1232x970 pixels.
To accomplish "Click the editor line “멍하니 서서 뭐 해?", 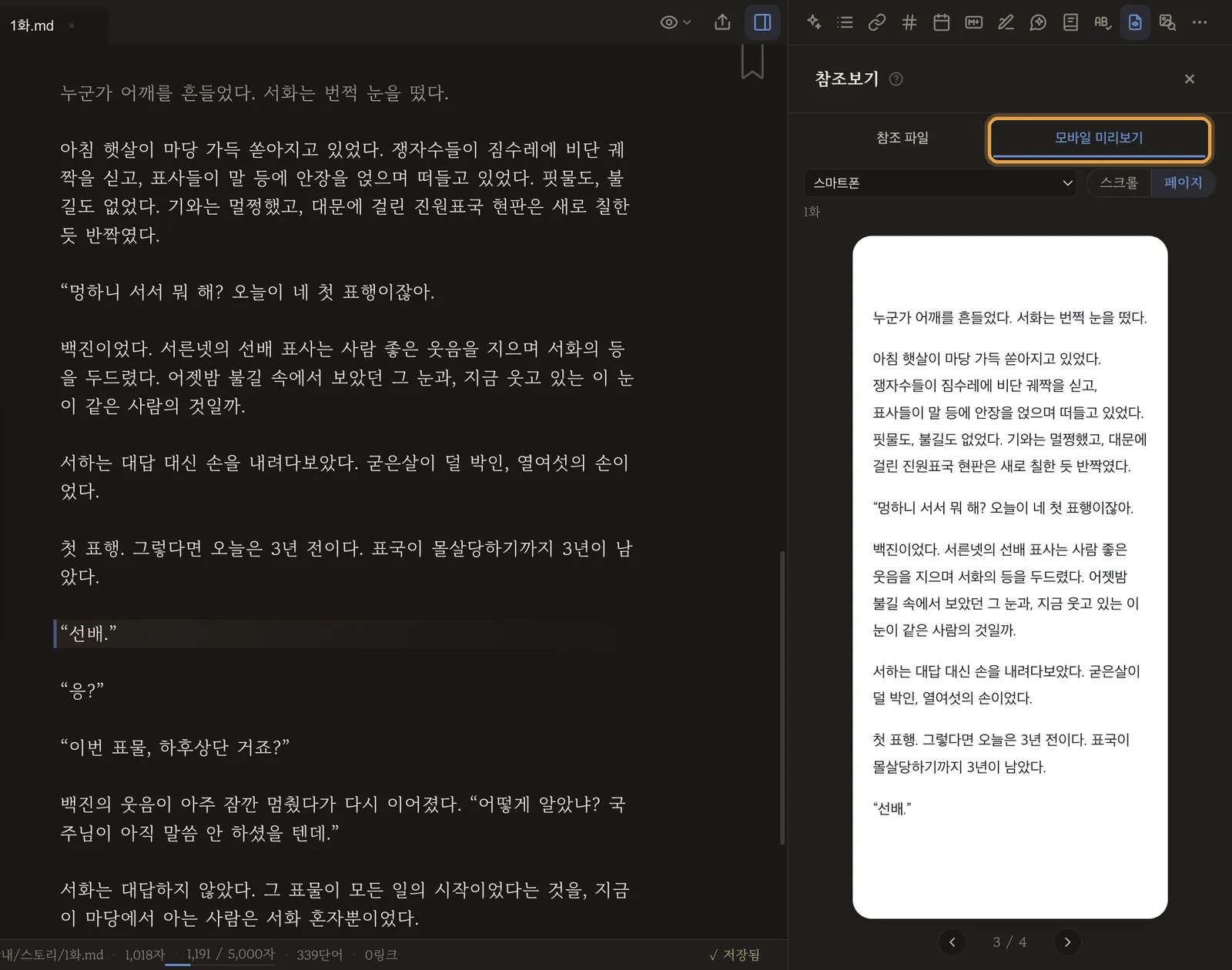I will tap(247, 292).
